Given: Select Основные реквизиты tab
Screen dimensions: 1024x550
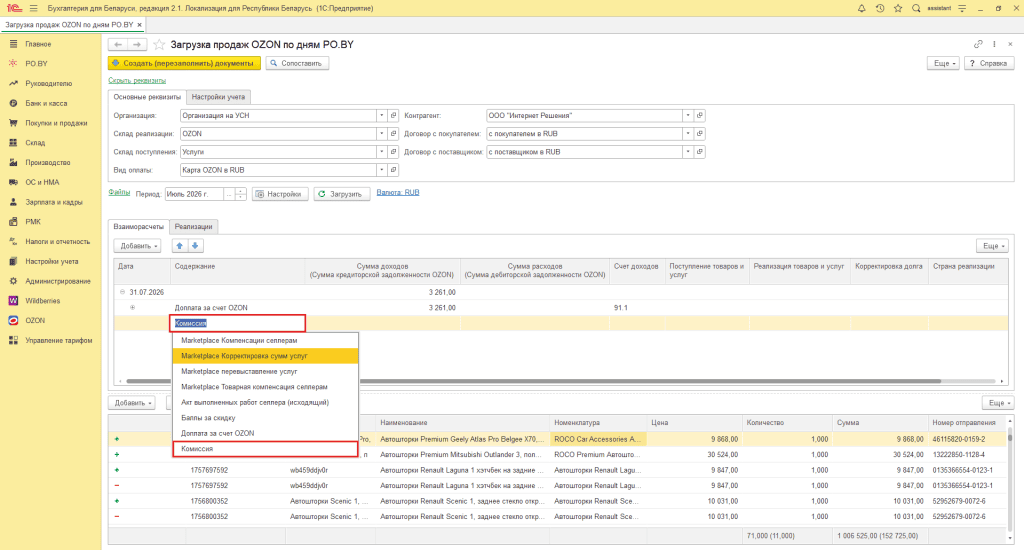Looking at the screenshot, I should tap(147, 97).
